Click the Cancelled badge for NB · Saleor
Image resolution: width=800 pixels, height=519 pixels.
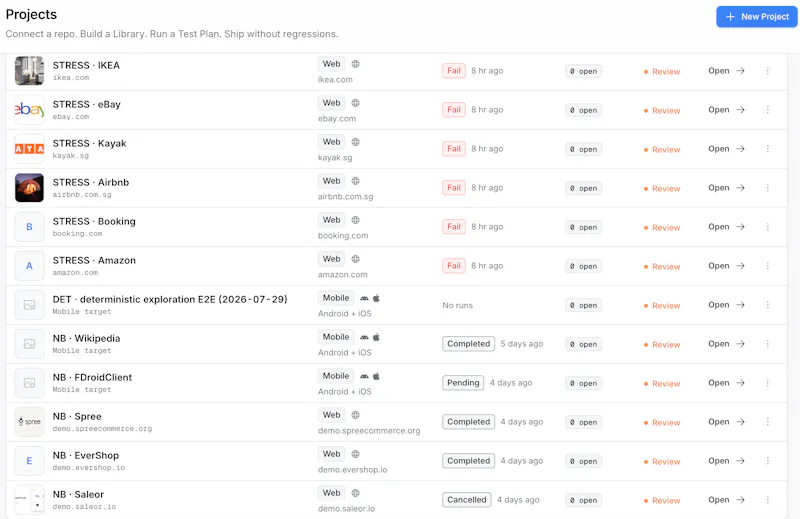pyautogui.click(x=467, y=500)
